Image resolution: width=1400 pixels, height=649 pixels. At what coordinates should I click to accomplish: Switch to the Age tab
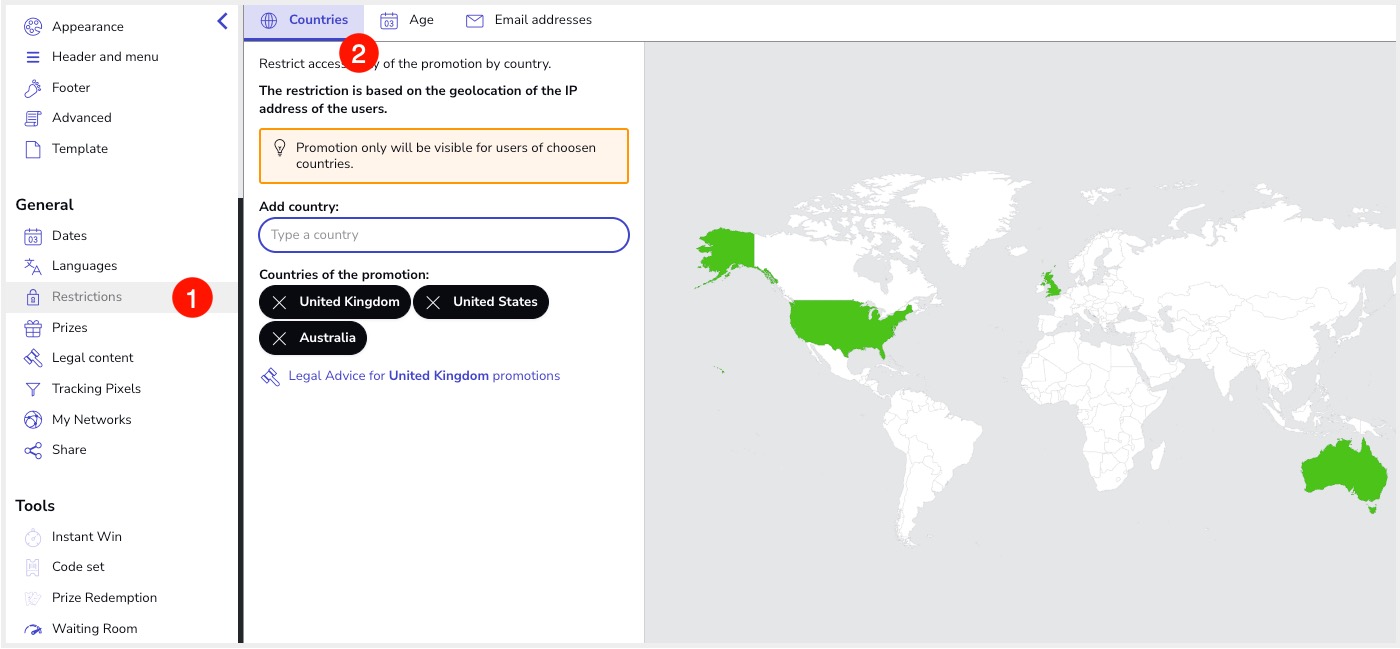tap(407, 20)
